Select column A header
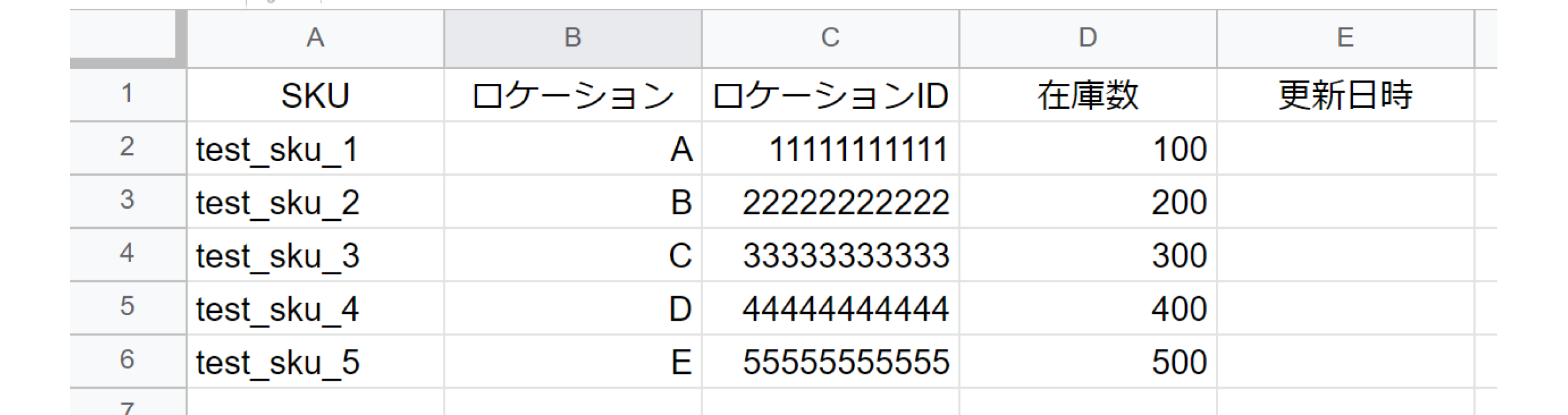 pos(315,38)
